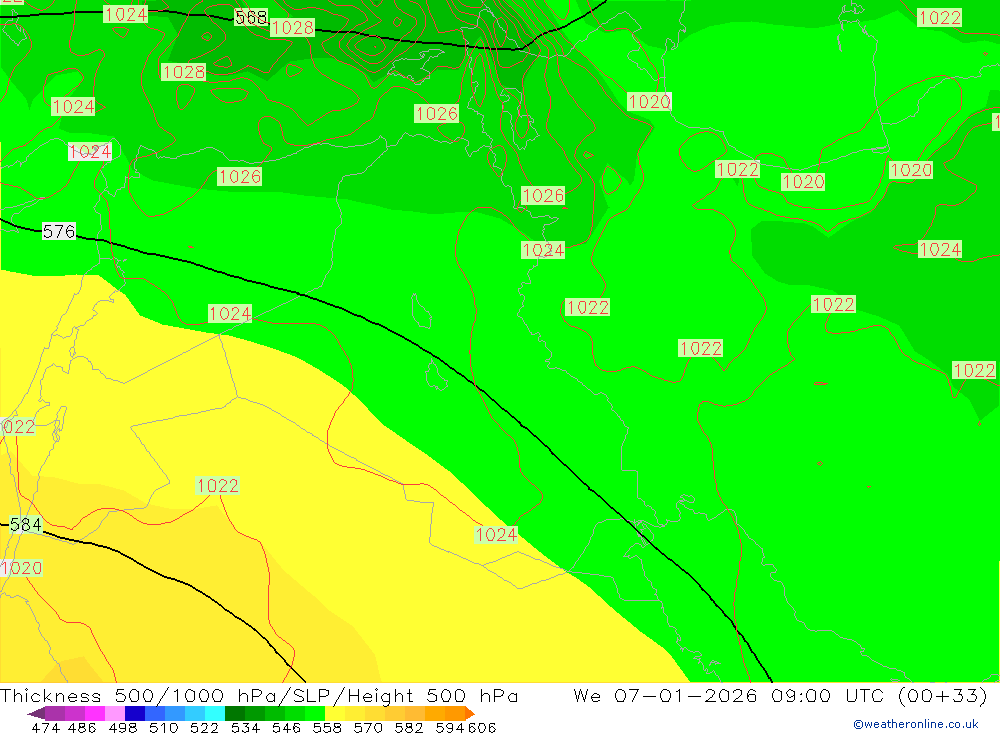Click the 584 height contour label
This screenshot has height=733, width=1000.
click(26, 524)
